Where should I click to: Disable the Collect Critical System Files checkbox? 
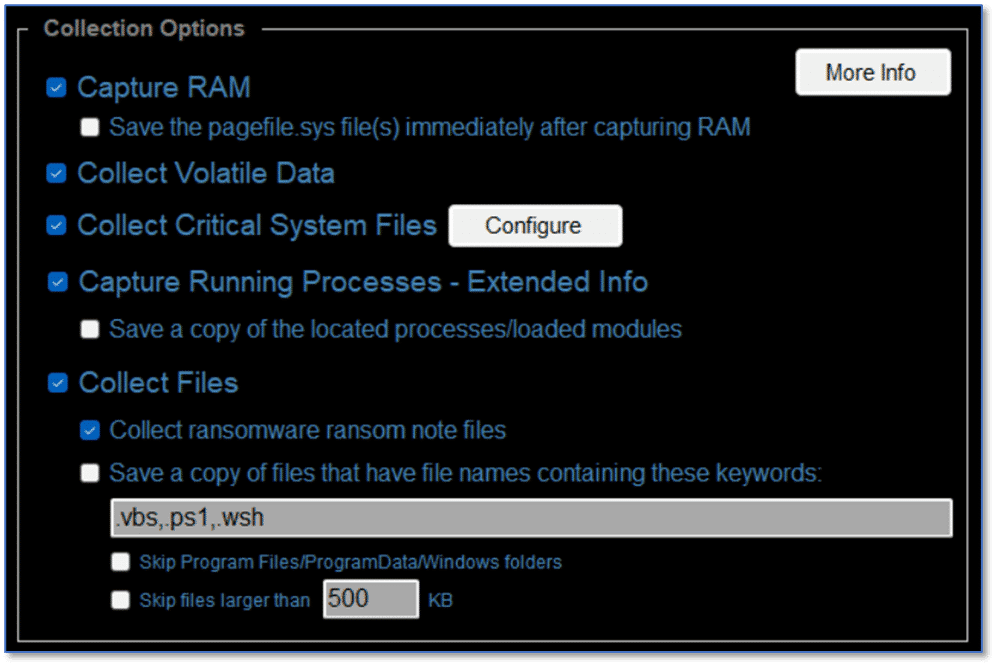[x=57, y=225]
